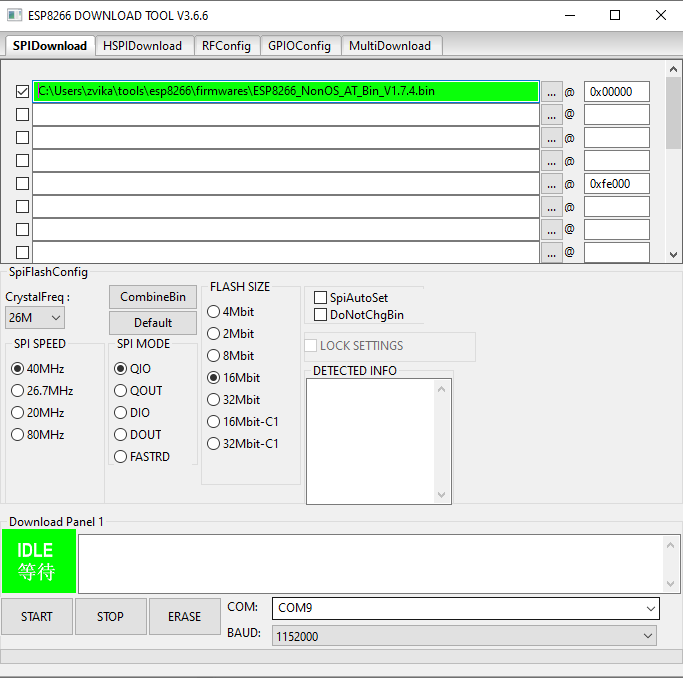Click the app icon in the title bar
Image resolution: width=683 pixels, height=678 pixels.
[x=14, y=15]
